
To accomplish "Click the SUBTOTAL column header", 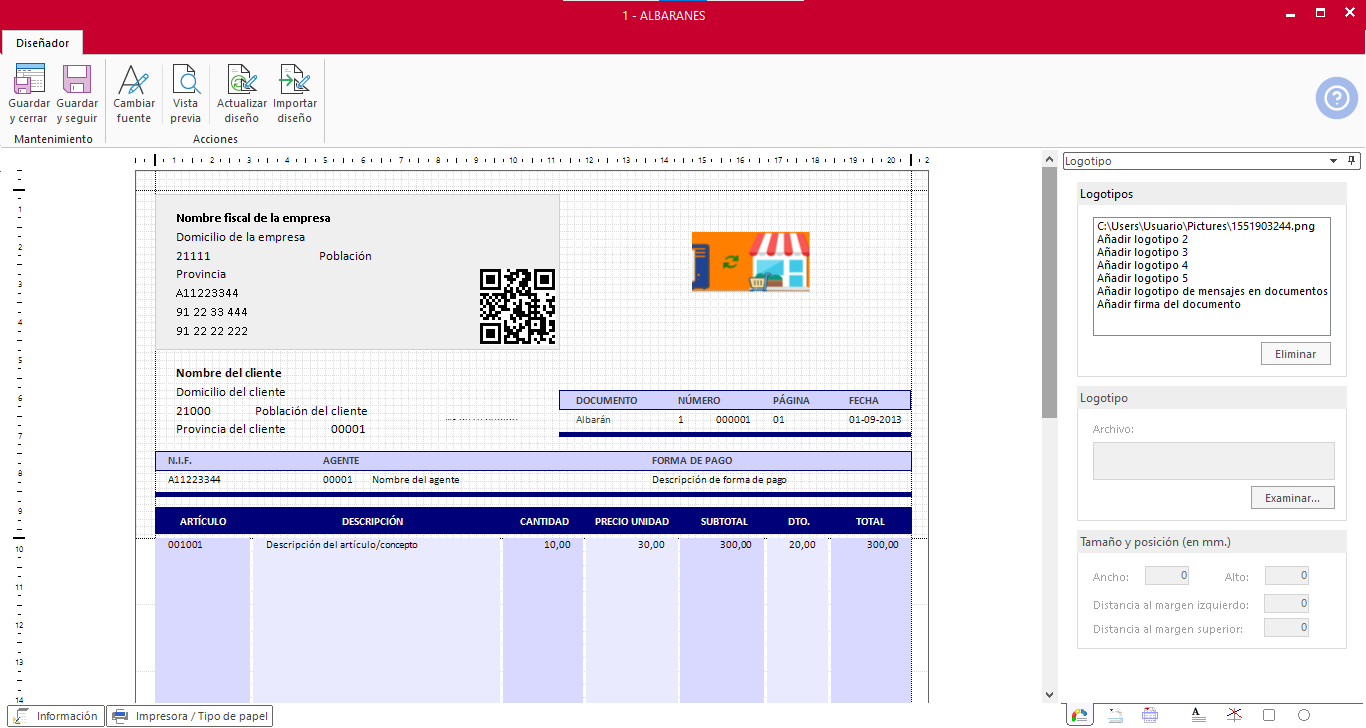I will pyautogui.click(x=724, y=522).
